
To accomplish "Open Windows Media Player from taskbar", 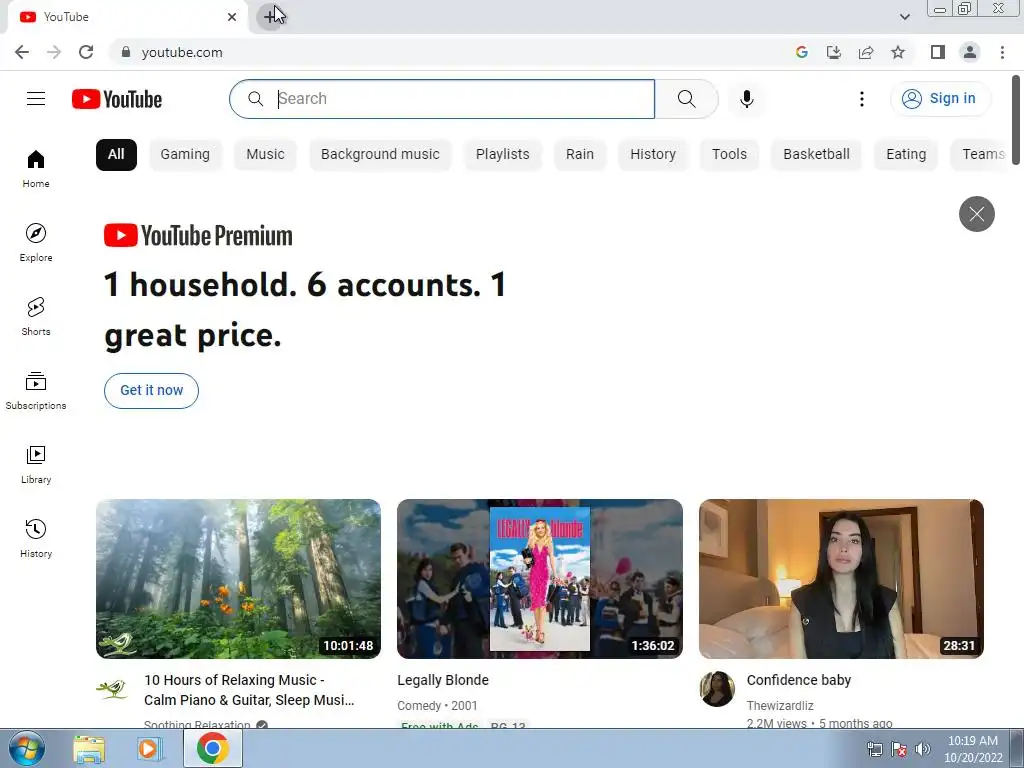I will pyautogui.click(x=150, y=749).
